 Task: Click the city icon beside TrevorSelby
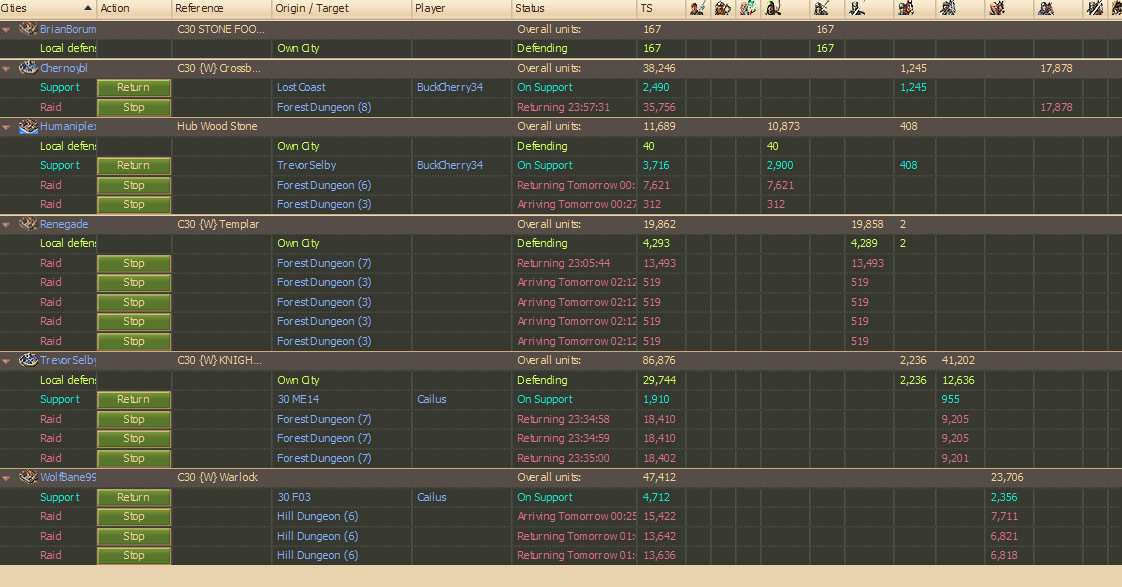[28, 361]
